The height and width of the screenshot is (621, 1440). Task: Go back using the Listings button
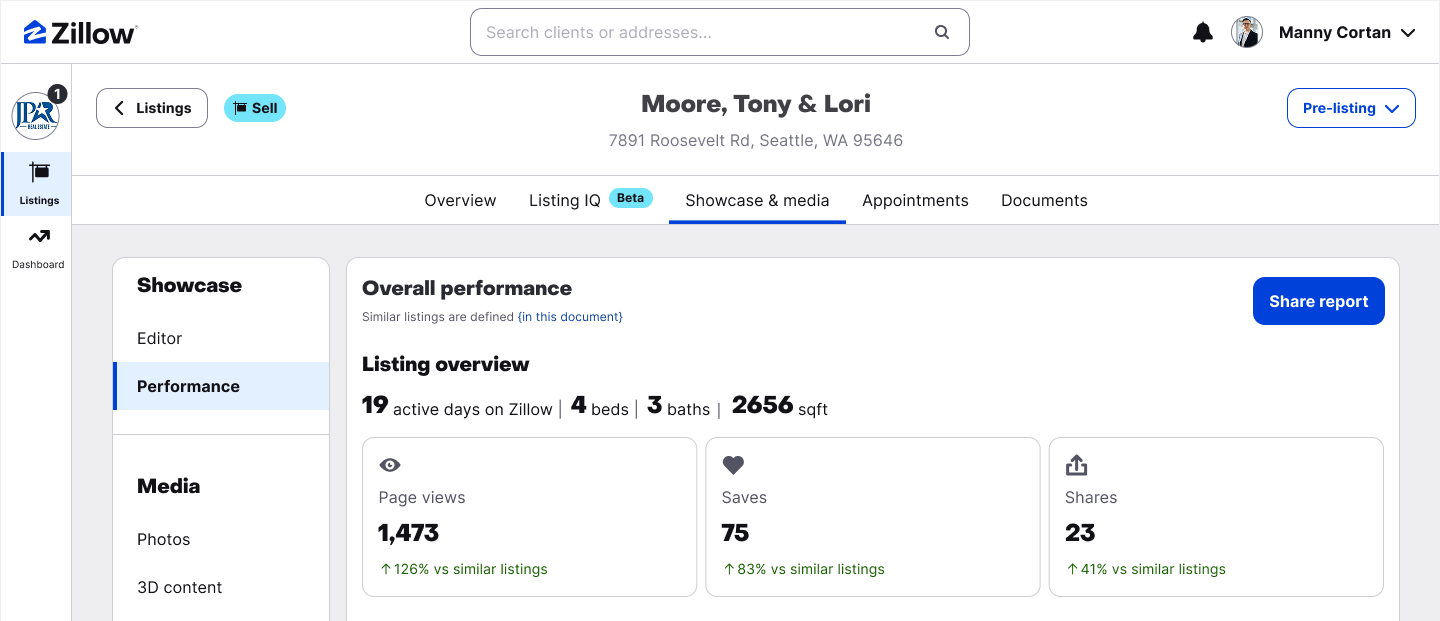[152, 108]
